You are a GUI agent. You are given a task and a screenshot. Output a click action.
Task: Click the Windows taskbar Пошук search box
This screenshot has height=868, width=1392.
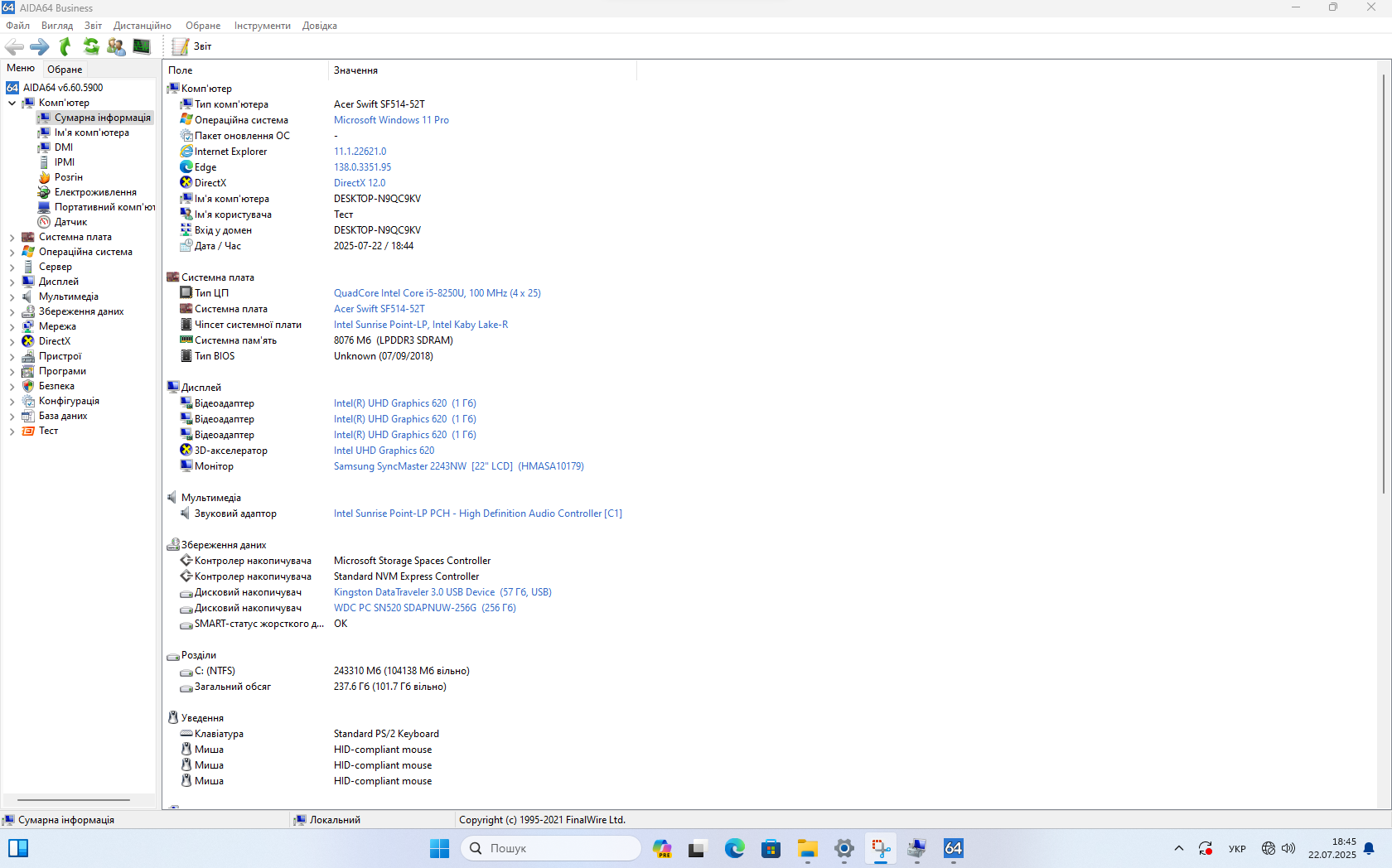point(551,848)
